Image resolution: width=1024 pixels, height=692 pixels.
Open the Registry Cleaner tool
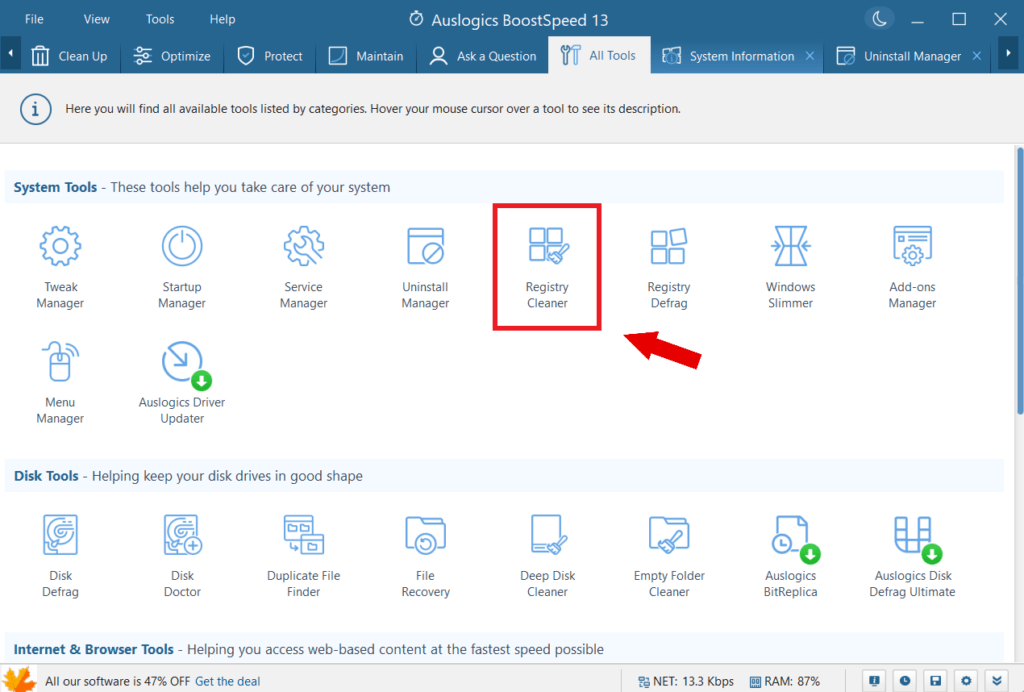pyautogui.click(x=546, y=265)
